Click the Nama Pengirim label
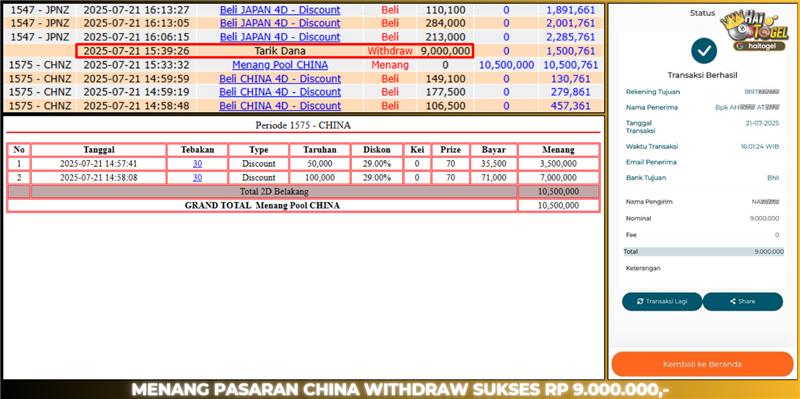This screenshot has width=800, height=399. point(649,202)
